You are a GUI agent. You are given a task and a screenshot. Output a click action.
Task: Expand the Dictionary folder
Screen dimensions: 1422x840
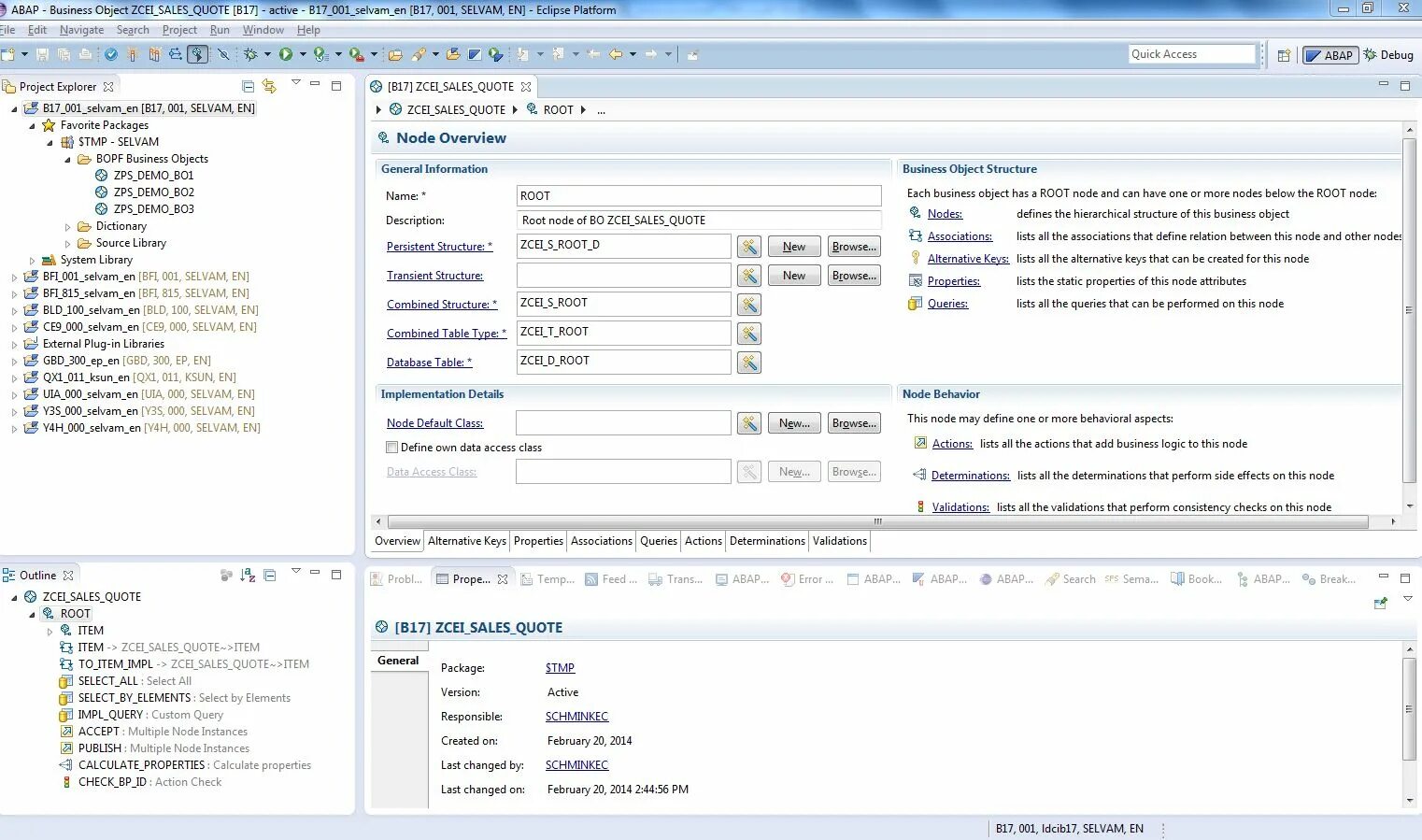pos(67,226)
